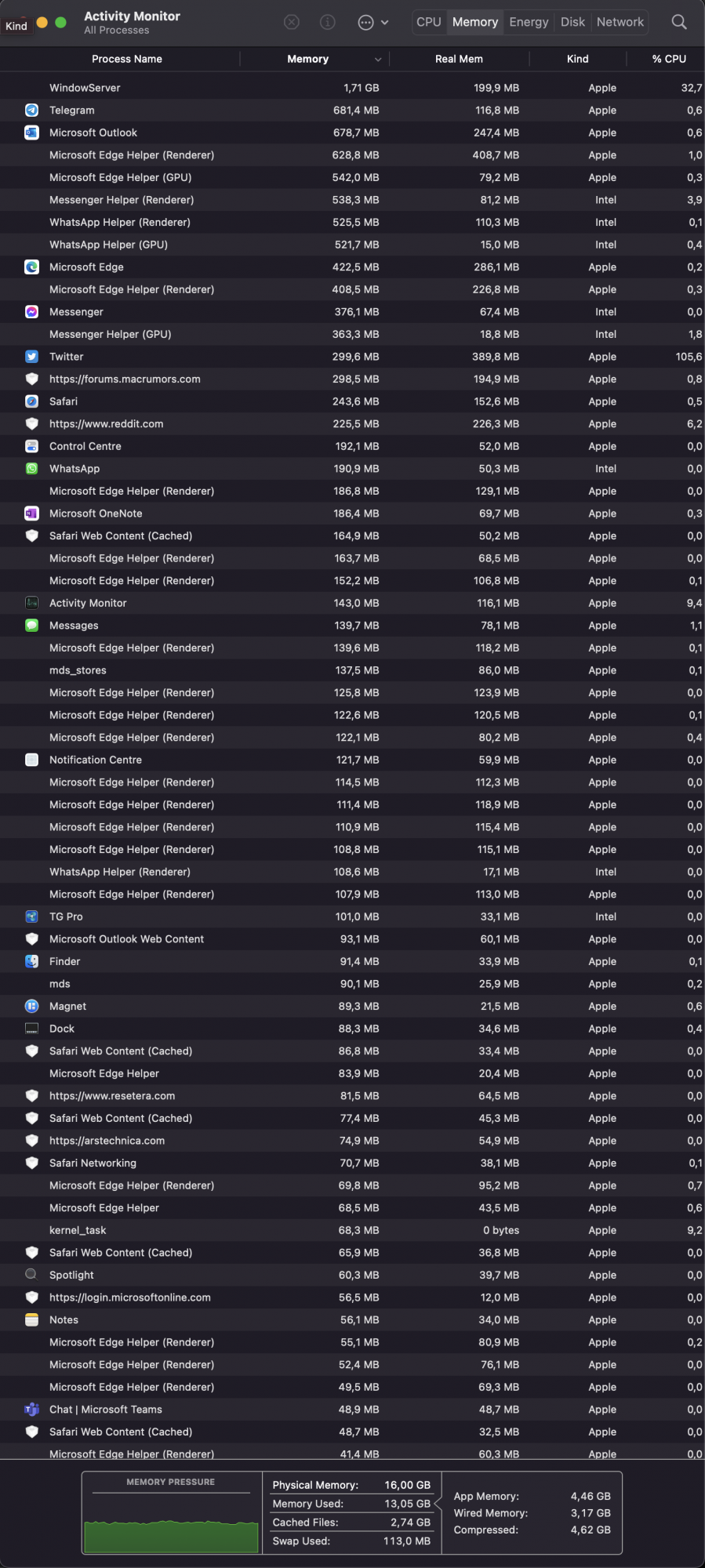705x1568 pixels.
Task: Click the Spotlight magnifier row icon
Action: pos(31,1275)
